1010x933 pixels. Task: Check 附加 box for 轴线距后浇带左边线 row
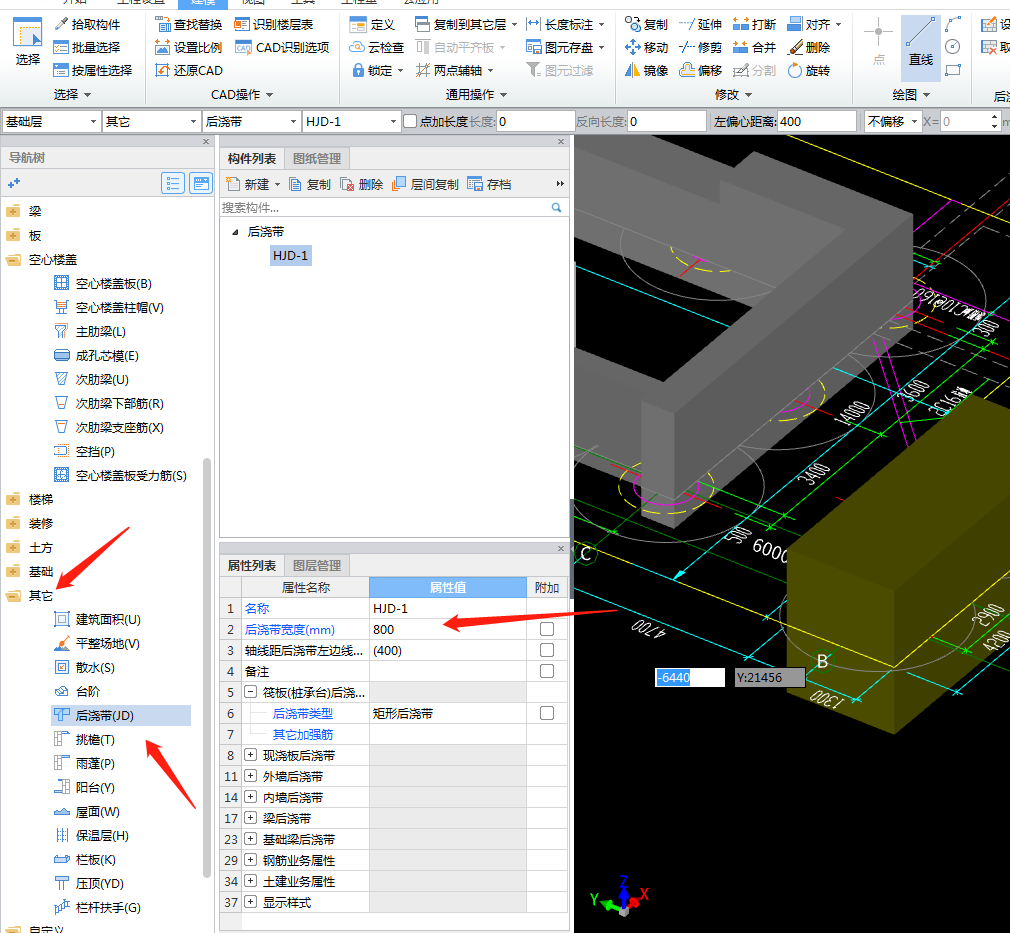(x=547, y=650)
